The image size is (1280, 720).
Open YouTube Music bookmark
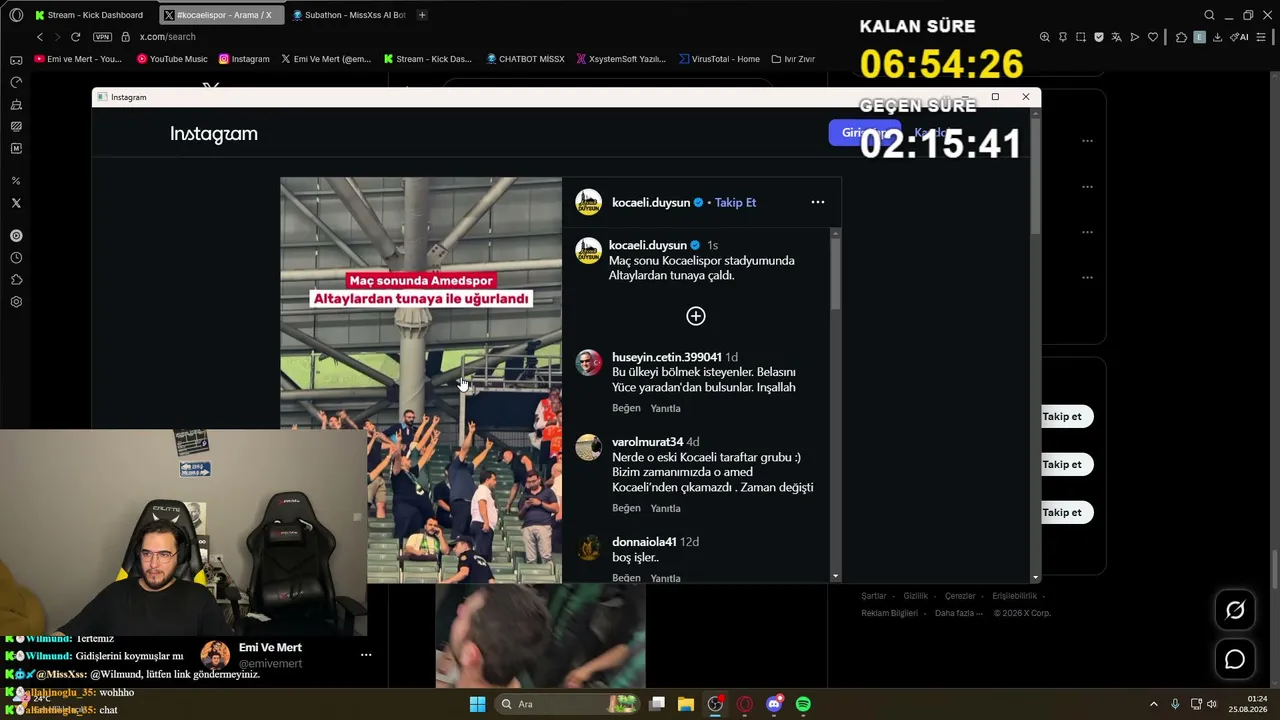point(172,59)
